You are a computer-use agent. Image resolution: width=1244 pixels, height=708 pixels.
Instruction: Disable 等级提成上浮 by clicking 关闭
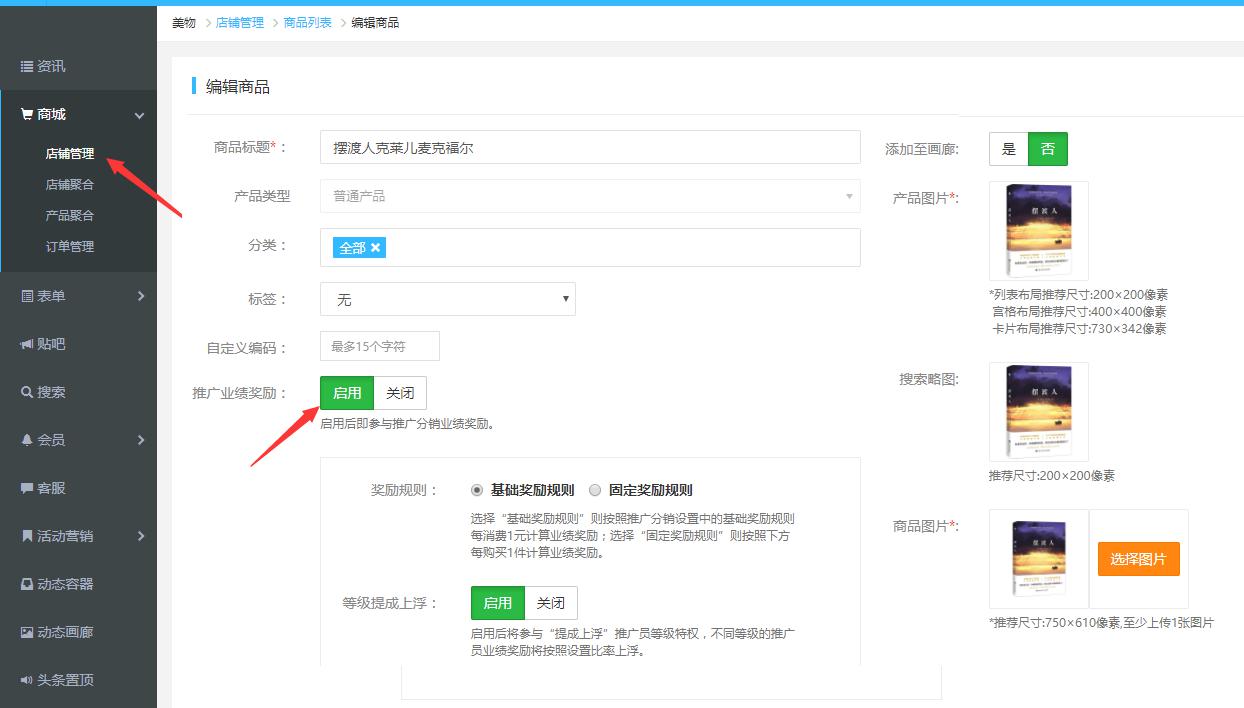click(x=551, y=602)
